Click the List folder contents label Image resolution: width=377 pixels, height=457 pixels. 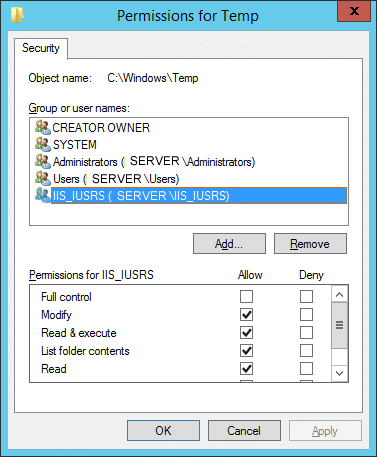(x=85, y=351)
